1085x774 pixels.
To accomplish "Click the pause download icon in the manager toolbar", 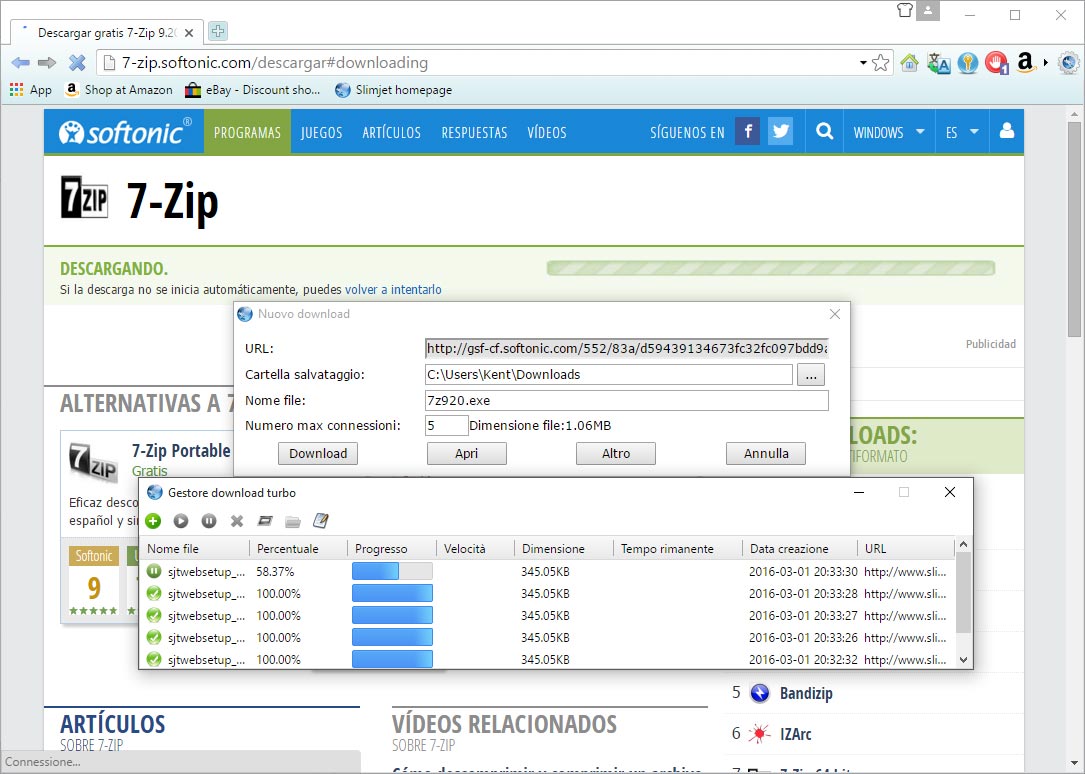I will [209, 521].
